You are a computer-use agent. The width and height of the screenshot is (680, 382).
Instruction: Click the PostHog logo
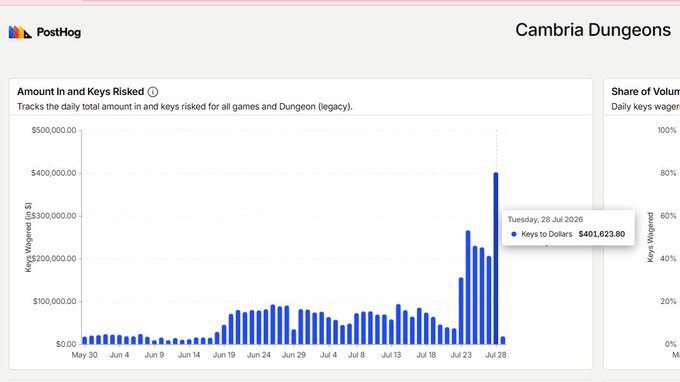[x=45, y=32]
